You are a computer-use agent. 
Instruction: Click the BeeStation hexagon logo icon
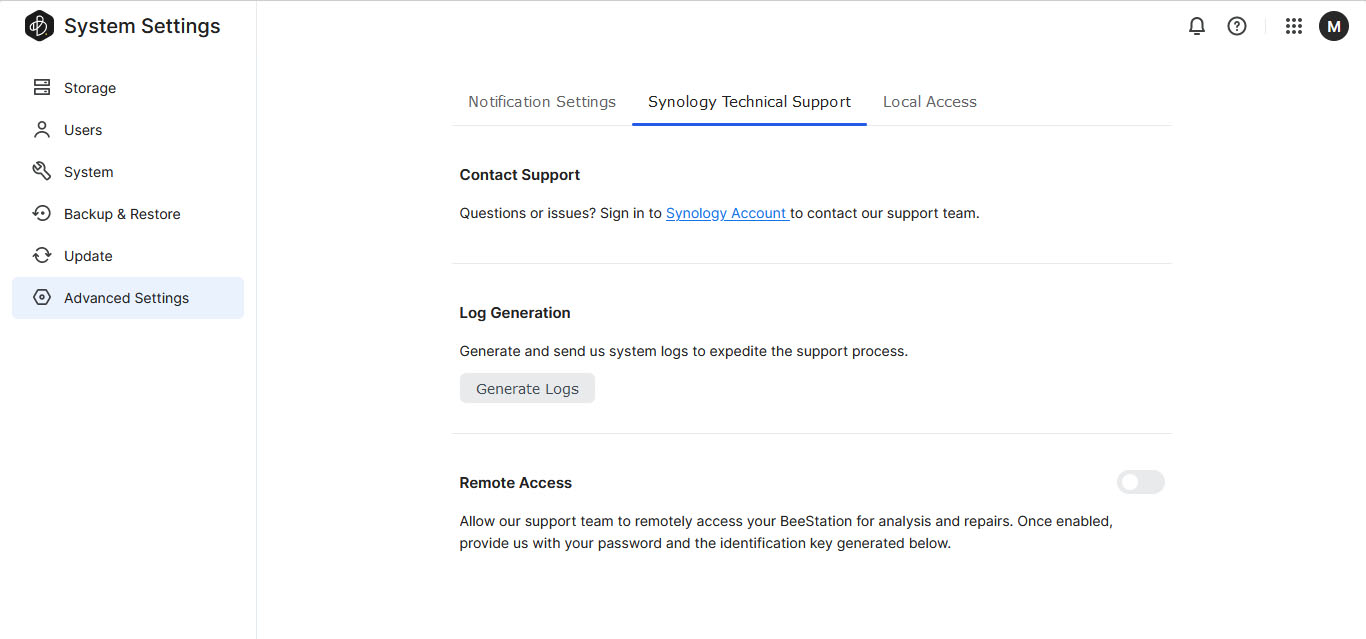pos(39,26)
